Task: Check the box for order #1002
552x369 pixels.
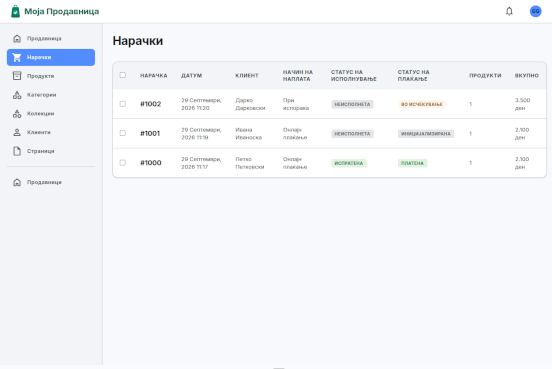Action: click(123, 104)
